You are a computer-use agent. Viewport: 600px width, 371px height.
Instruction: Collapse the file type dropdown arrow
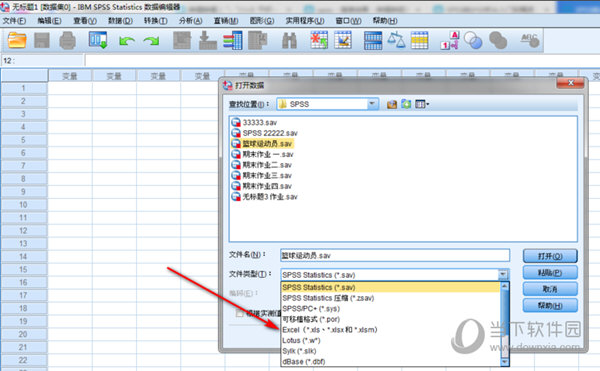click(503, 275)
